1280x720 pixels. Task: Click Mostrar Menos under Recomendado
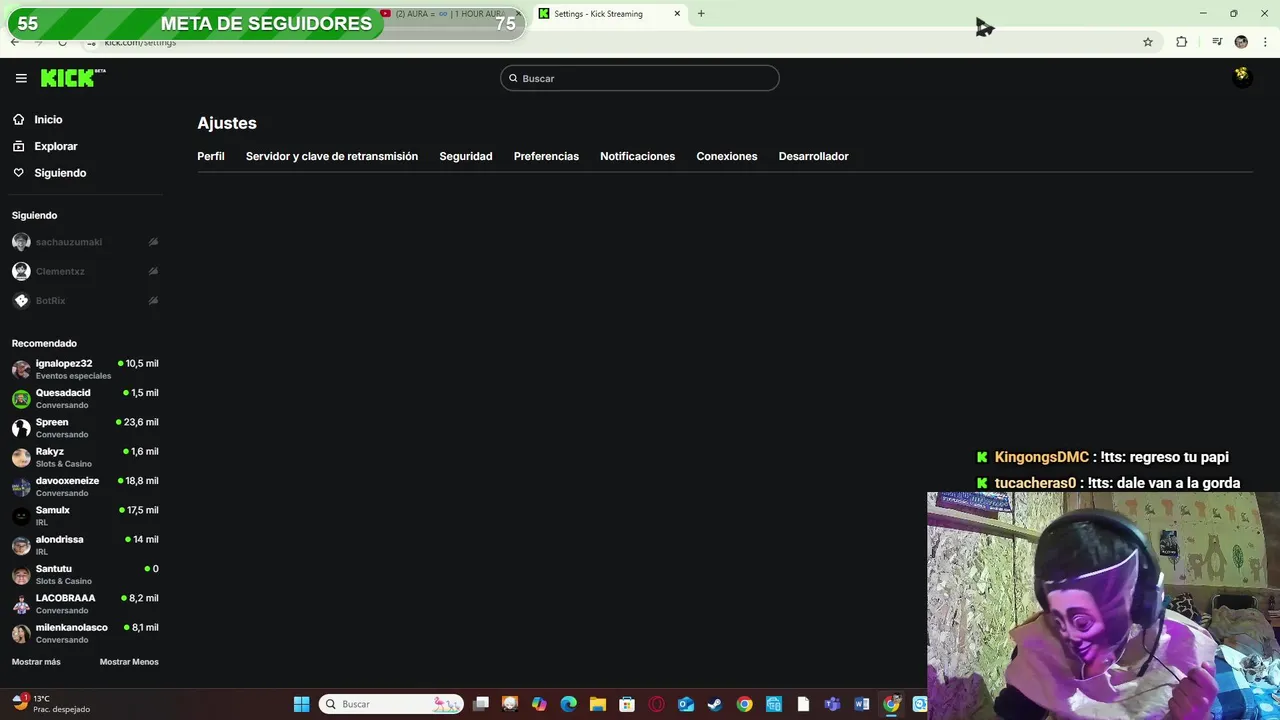[129, 662]
